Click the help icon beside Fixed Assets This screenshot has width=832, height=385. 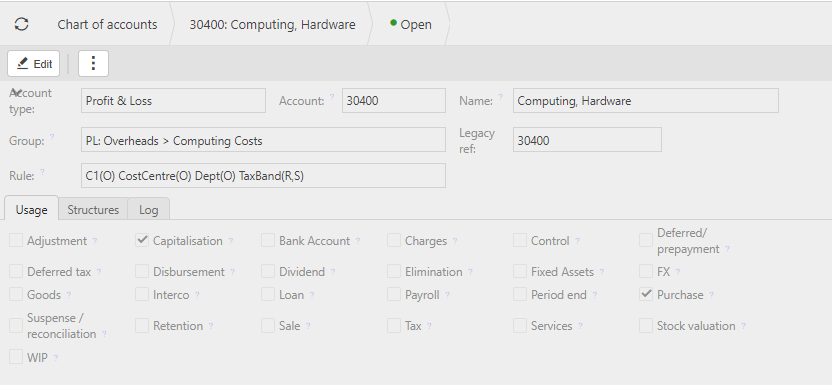coord(602,272)
